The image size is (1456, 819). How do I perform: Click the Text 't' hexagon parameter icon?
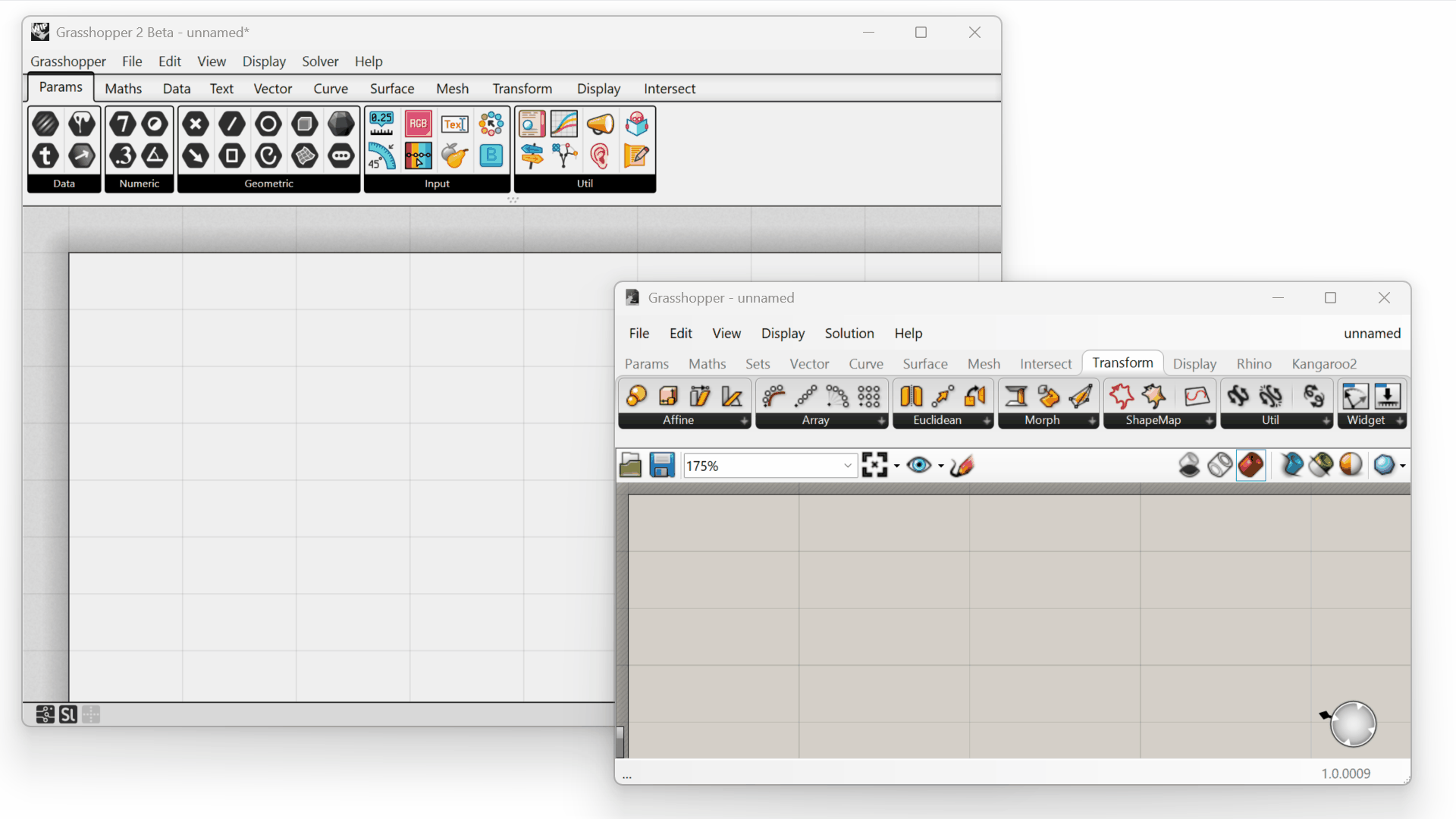click(x=45, y=156)
